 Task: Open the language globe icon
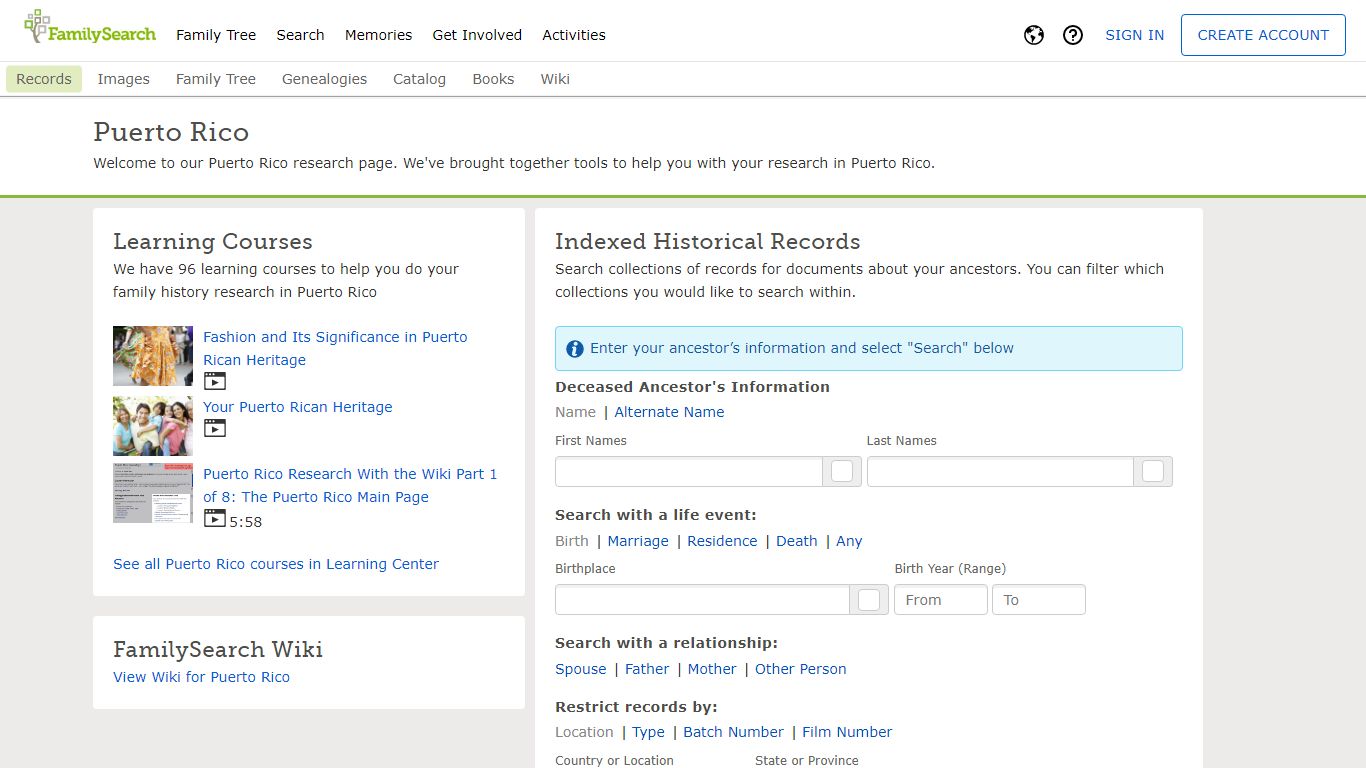coord(1034,35)
